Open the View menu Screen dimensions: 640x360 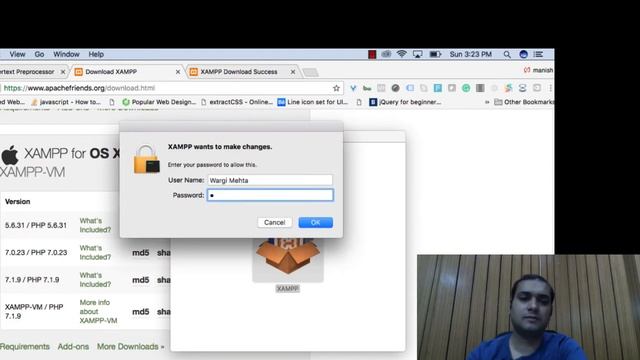17,54
